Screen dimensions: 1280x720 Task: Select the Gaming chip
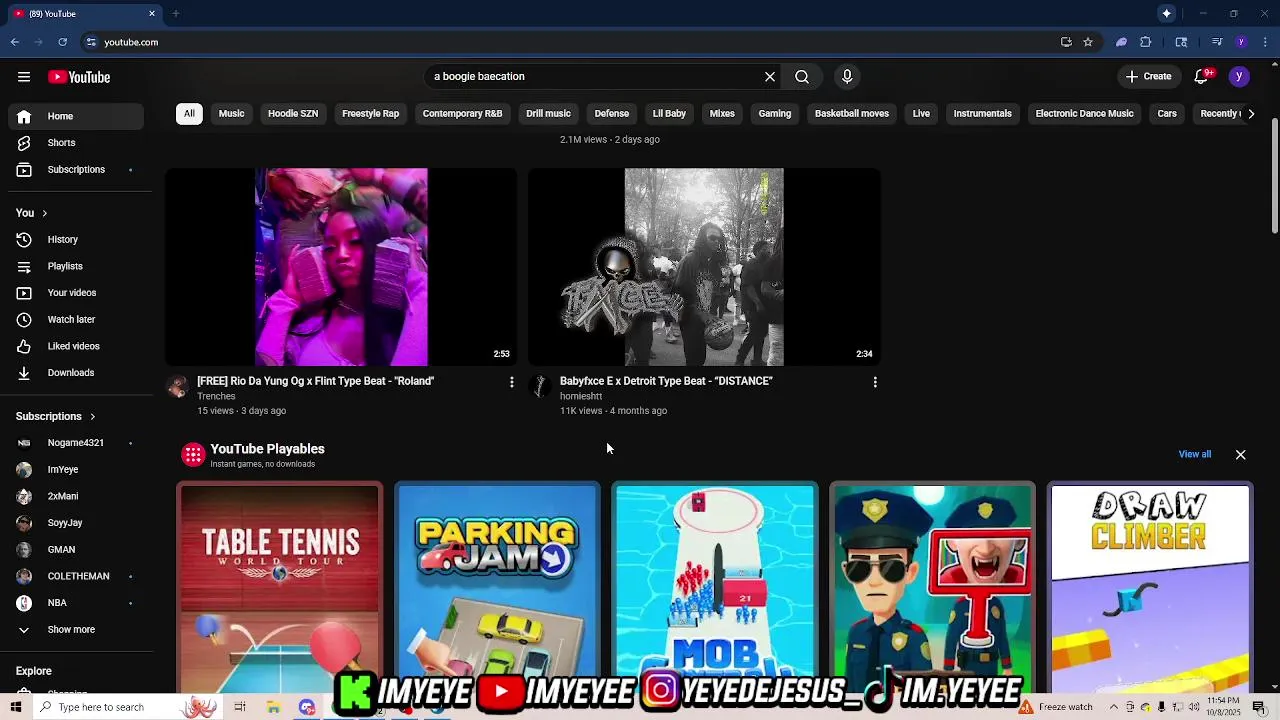tap(774, 113)
